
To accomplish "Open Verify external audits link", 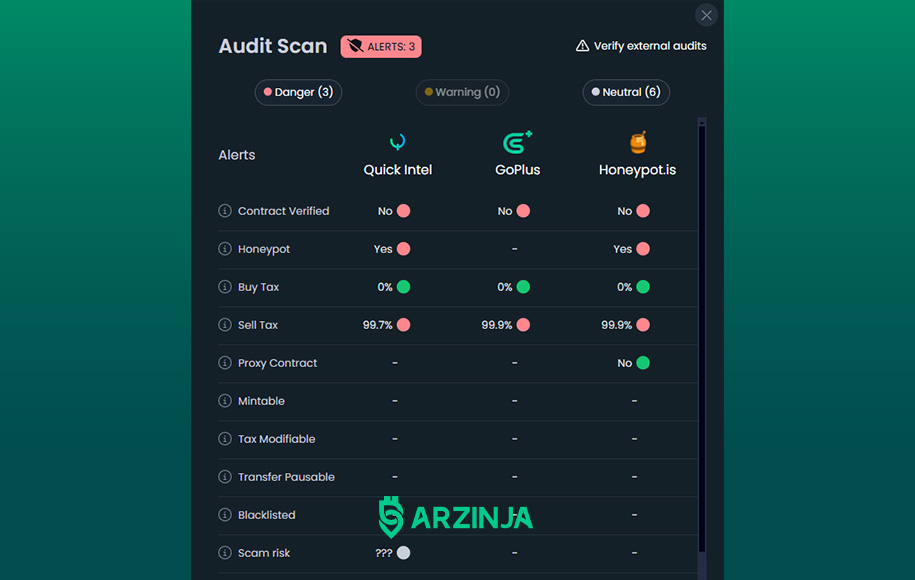I will coord(641,46).
